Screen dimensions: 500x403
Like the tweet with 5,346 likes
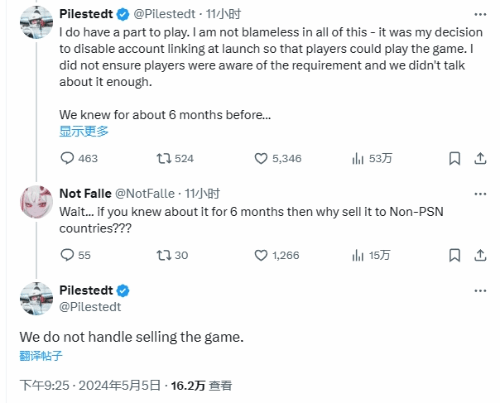[278, 158]
